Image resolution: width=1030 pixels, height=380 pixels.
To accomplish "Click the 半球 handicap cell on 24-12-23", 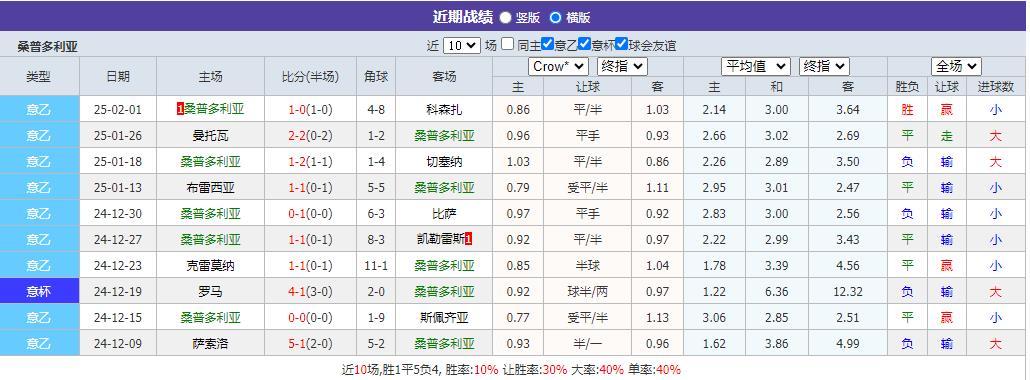I will [x=588, y=266].
